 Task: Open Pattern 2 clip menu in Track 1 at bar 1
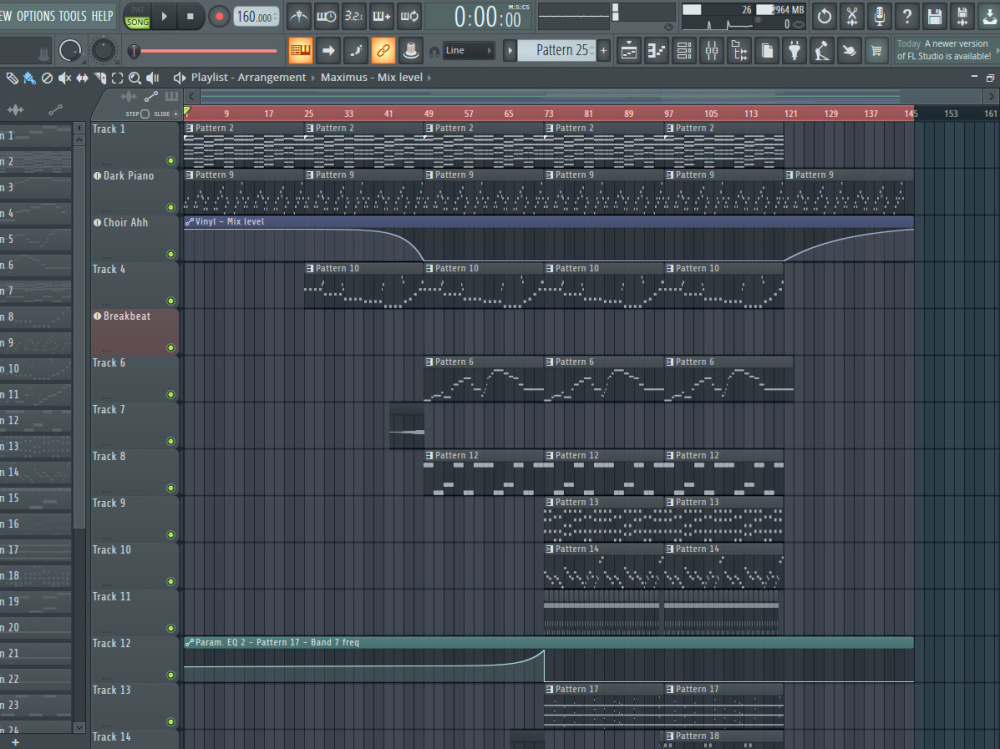click(x=189, y=128)
